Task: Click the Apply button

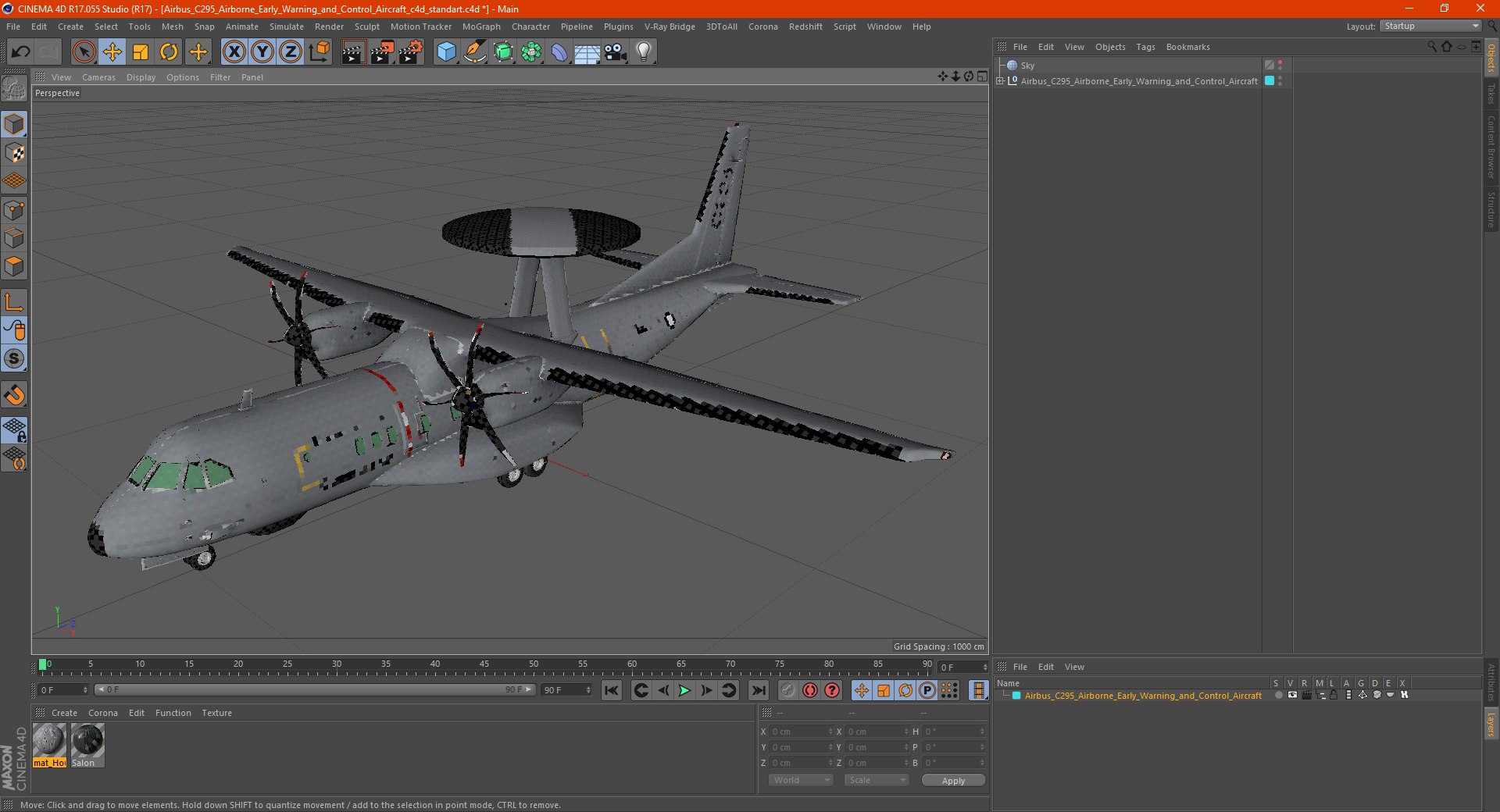Action: click(953, 780)
